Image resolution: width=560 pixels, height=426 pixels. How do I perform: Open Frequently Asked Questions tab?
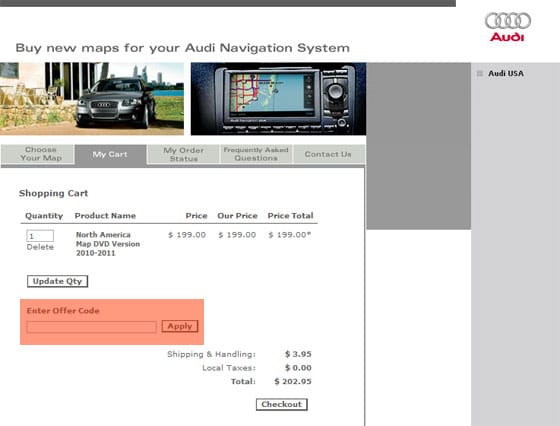(256, 154)
